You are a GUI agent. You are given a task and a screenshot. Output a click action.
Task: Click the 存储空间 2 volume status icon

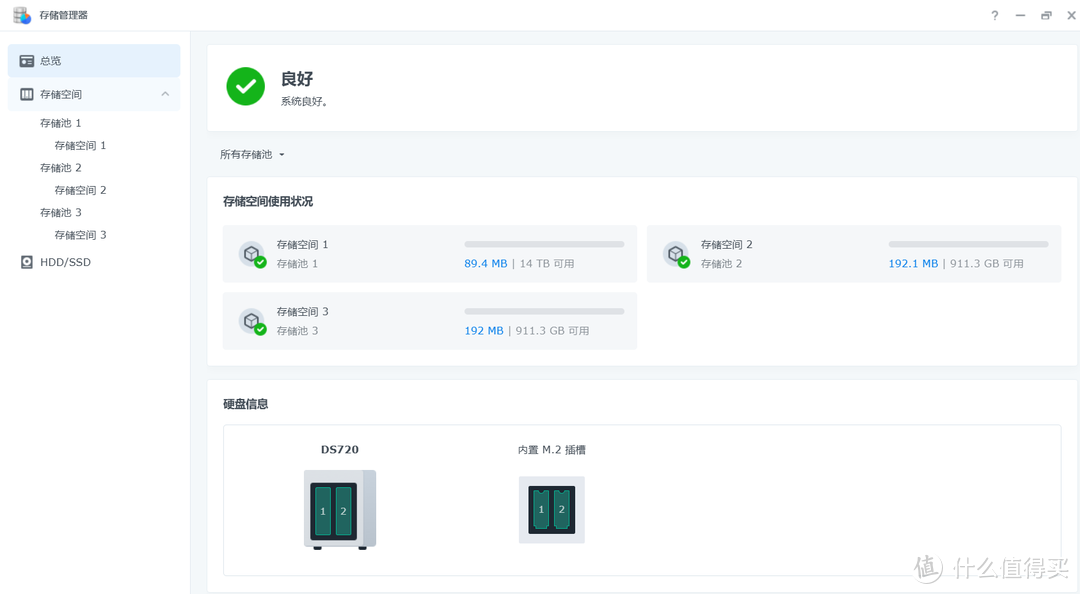[677, 254]
